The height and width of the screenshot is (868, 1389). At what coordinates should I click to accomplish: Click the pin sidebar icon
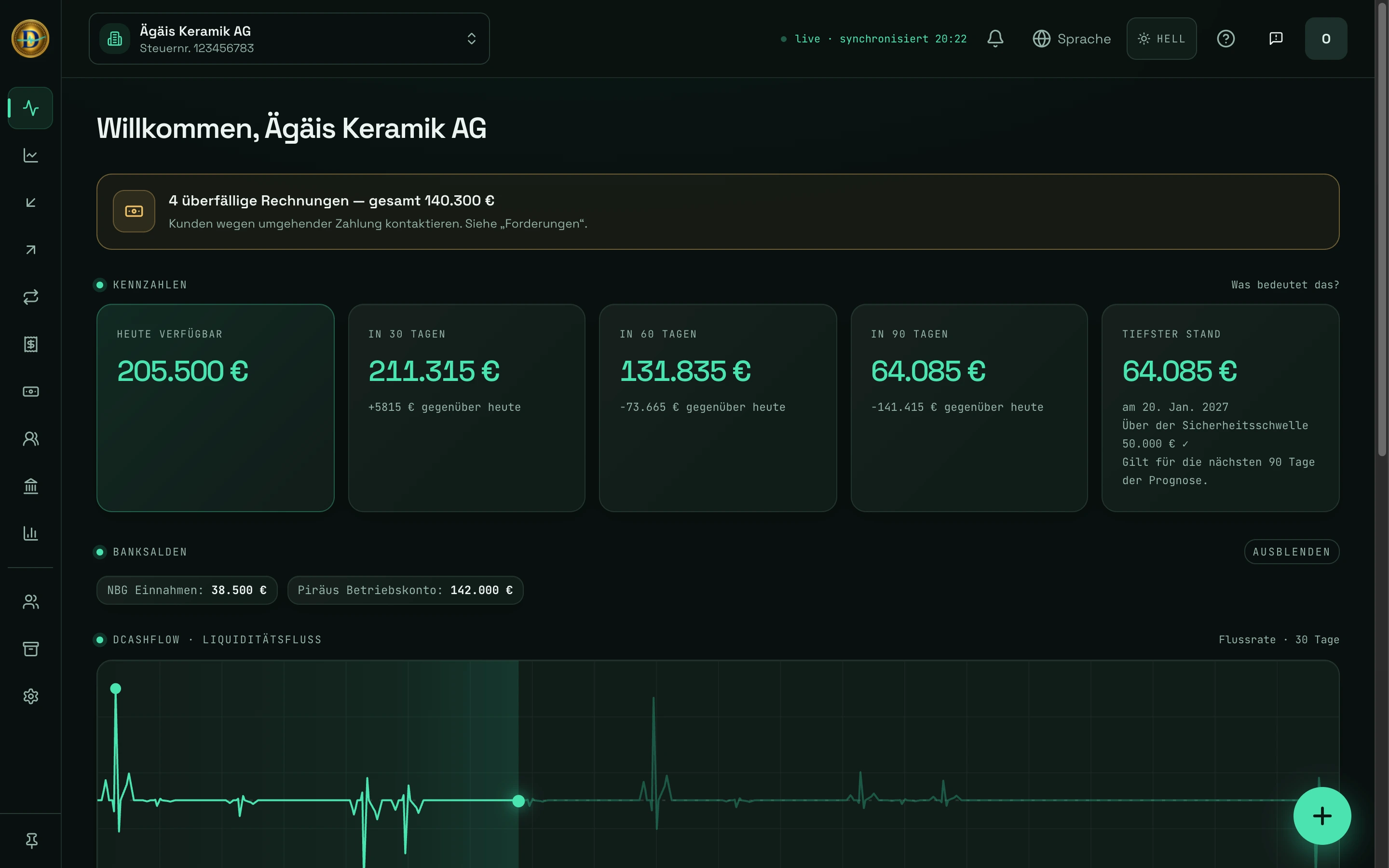click(31, 841)
